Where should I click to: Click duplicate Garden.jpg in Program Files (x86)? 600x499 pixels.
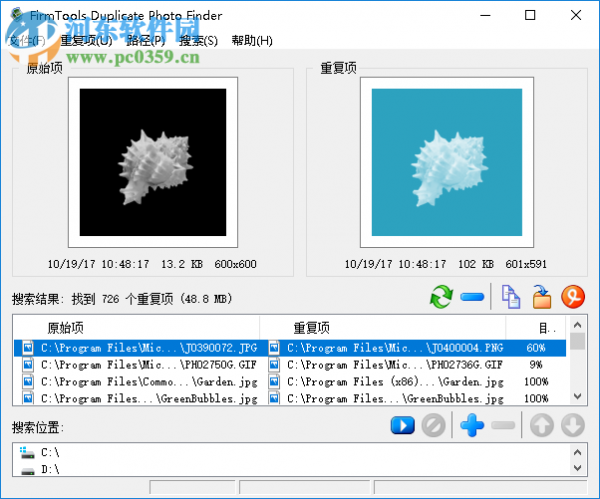pyautogui.click(x=395, y=382)
